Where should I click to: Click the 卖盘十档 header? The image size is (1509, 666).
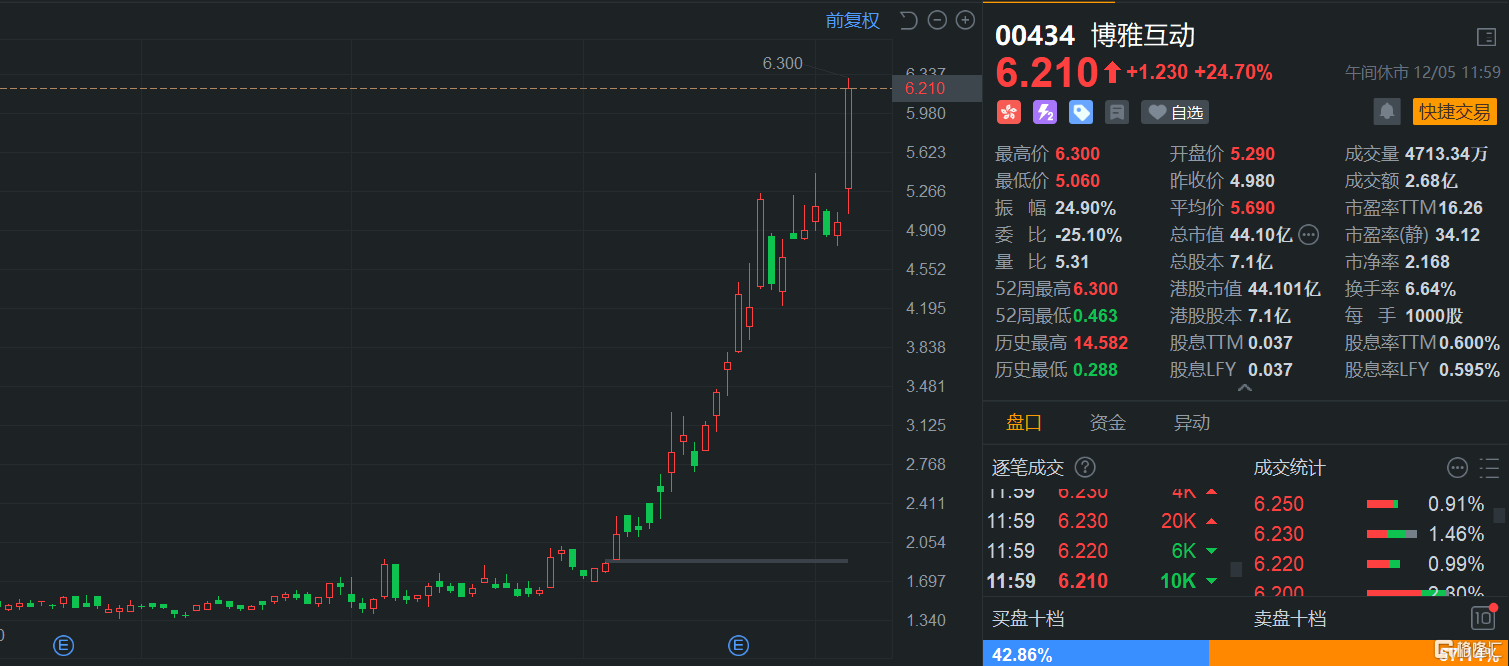[1290, 619]
